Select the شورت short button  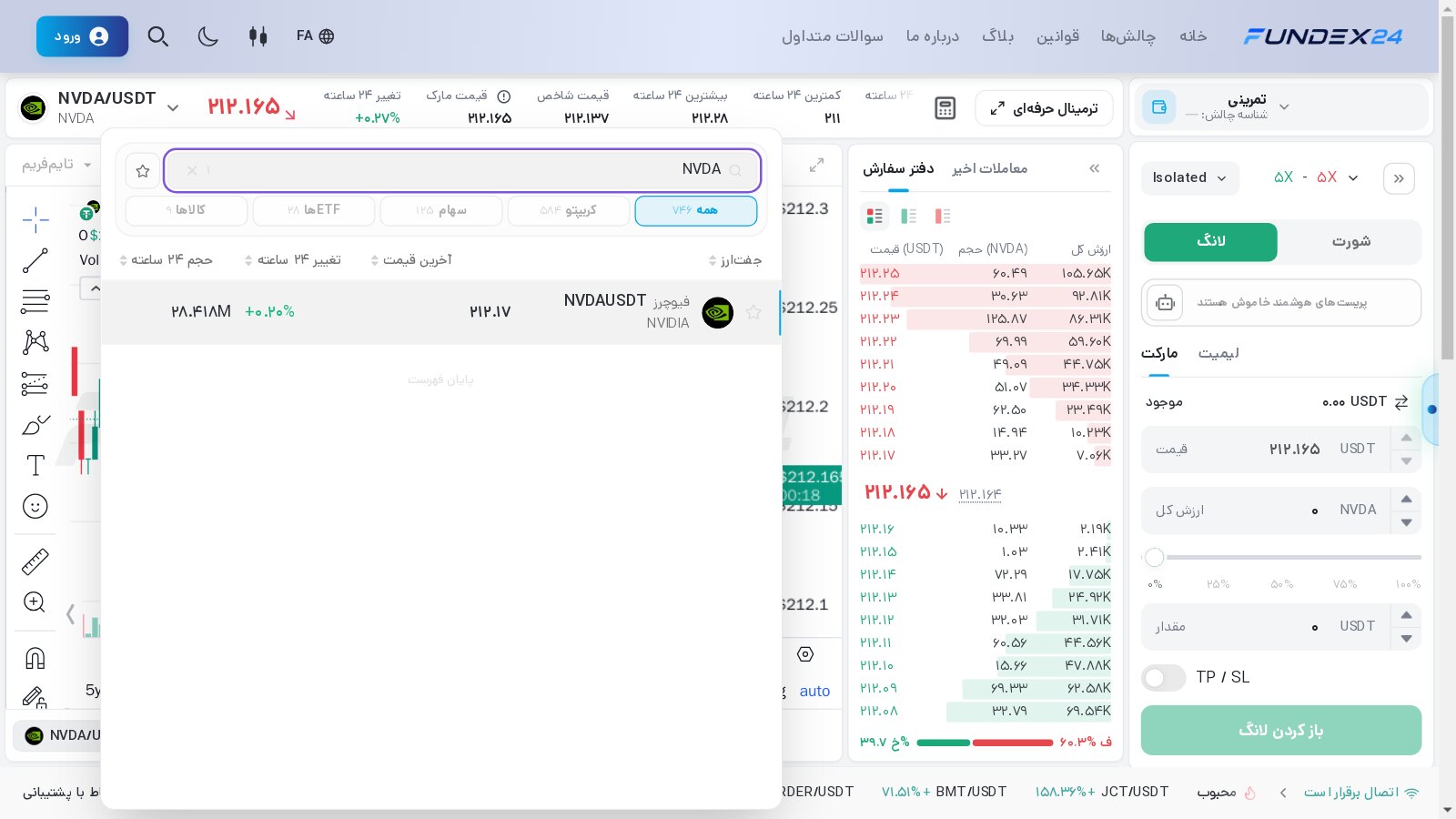(x=1350, y=241)
